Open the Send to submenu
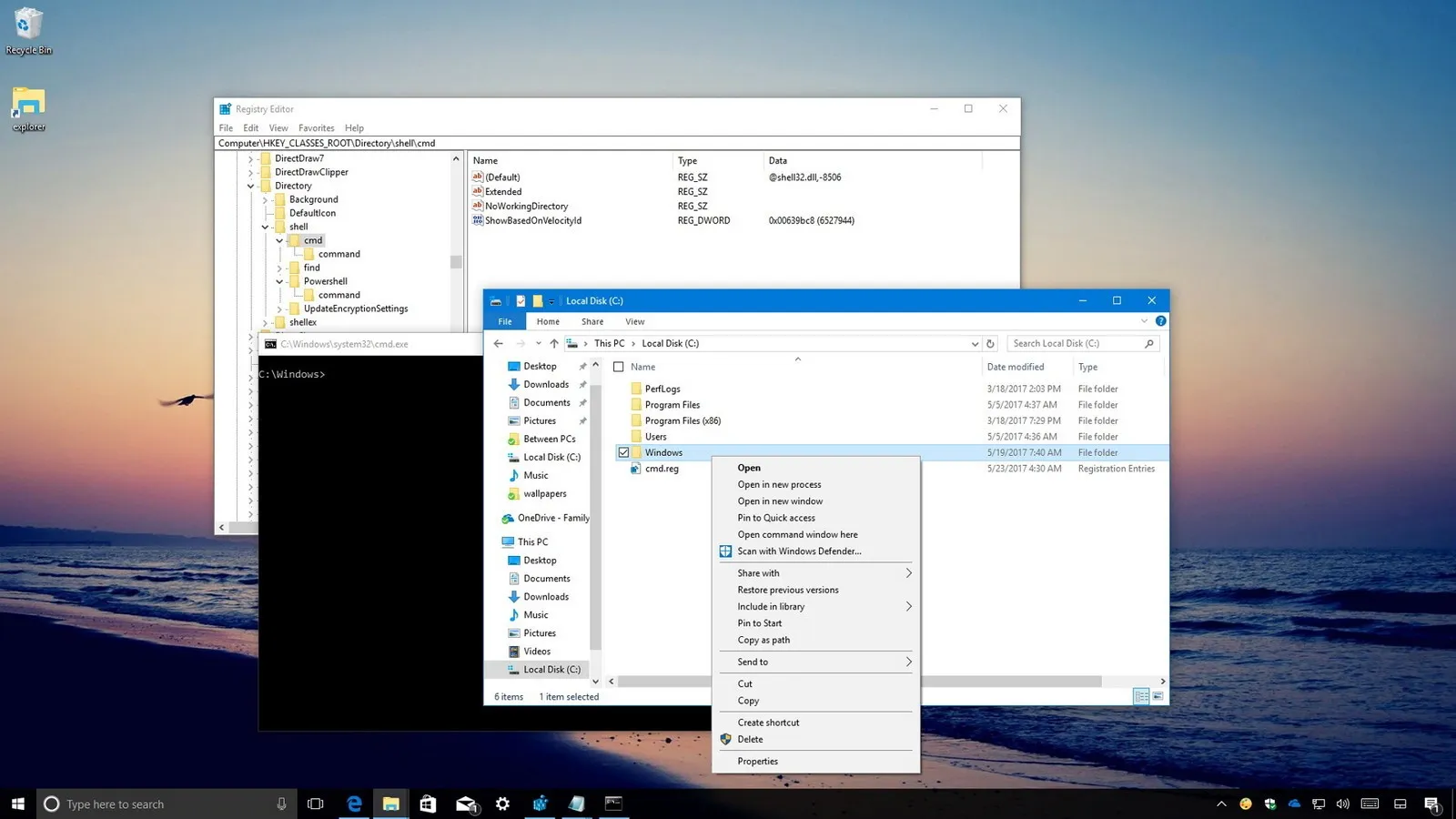1456x819 pixels. (x=815, y=662)
